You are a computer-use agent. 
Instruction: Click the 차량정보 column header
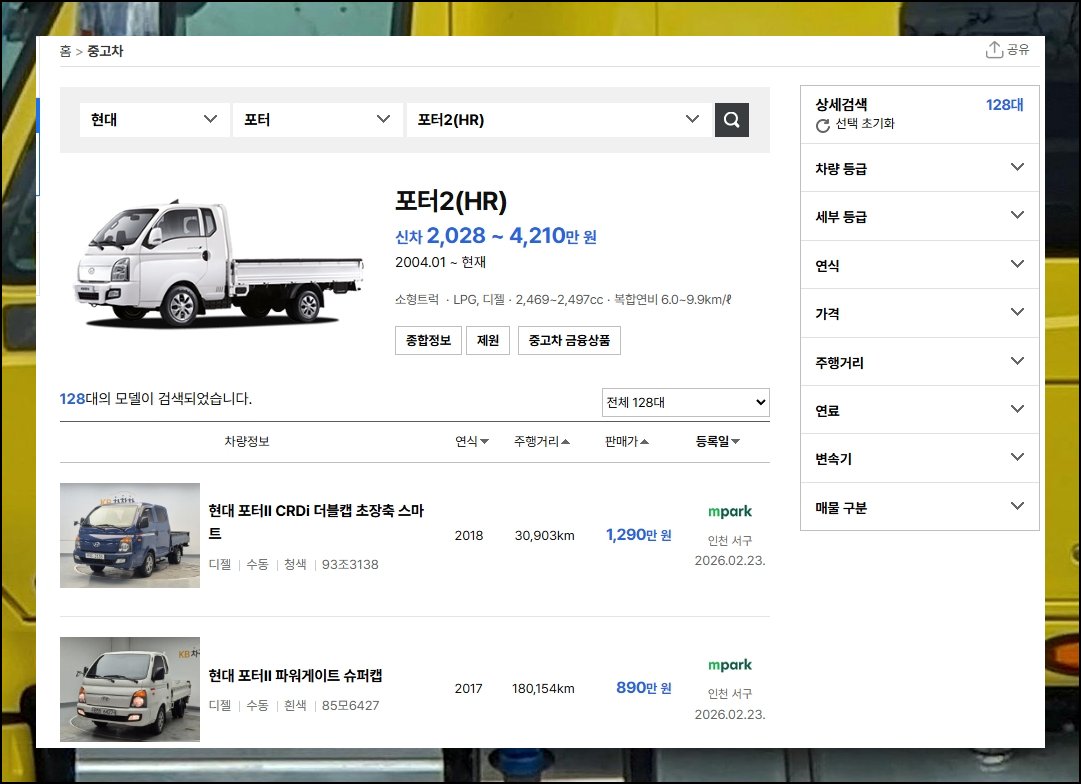click(247, 441)
